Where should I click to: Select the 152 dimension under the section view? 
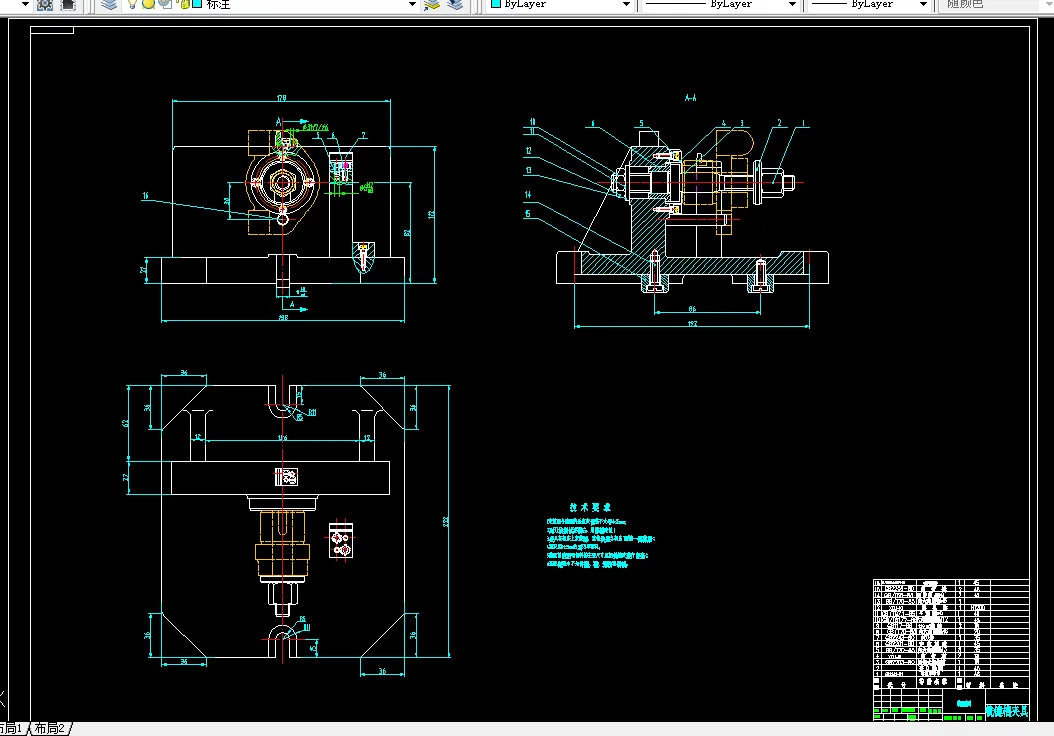(692, 324)
